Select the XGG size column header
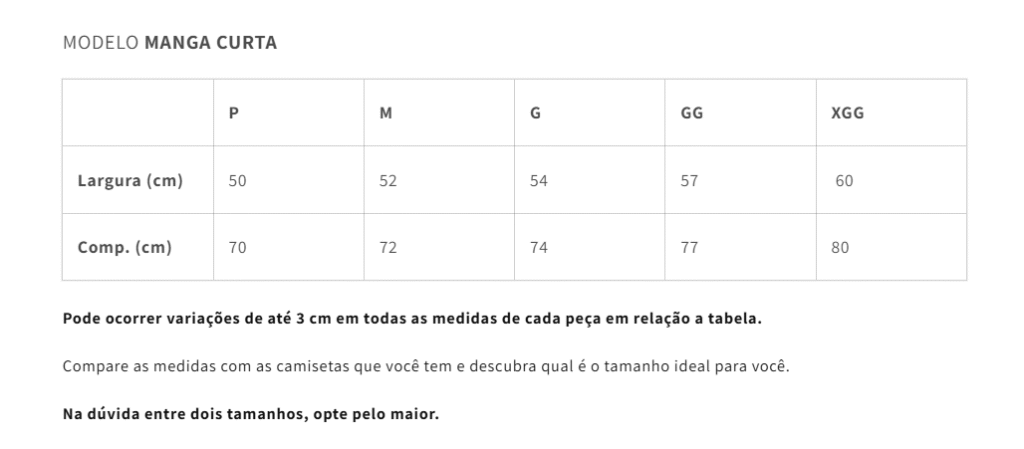Screen dimensions: 1024x449 [847, 113]
